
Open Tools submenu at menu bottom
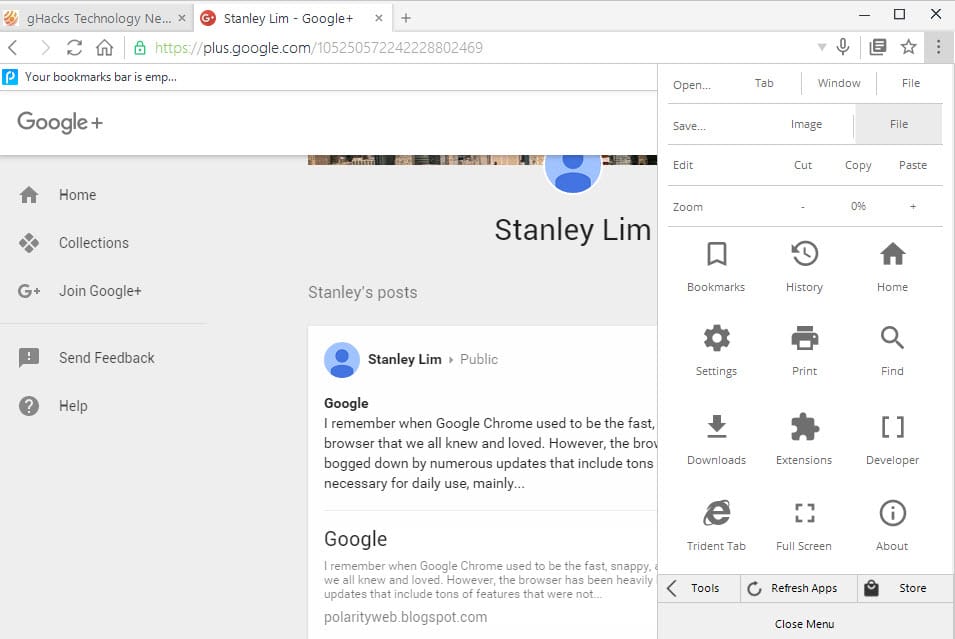click(699, 588)
